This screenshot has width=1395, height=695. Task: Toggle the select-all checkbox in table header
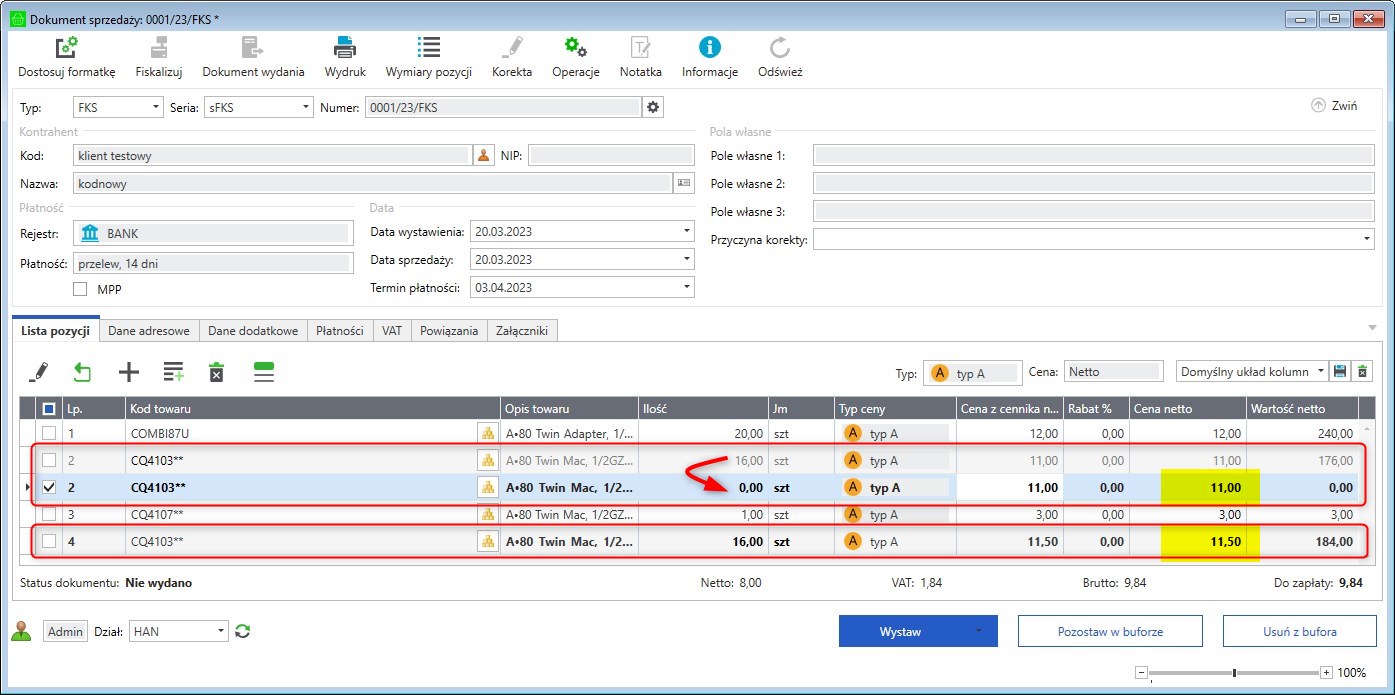[49, 408]
